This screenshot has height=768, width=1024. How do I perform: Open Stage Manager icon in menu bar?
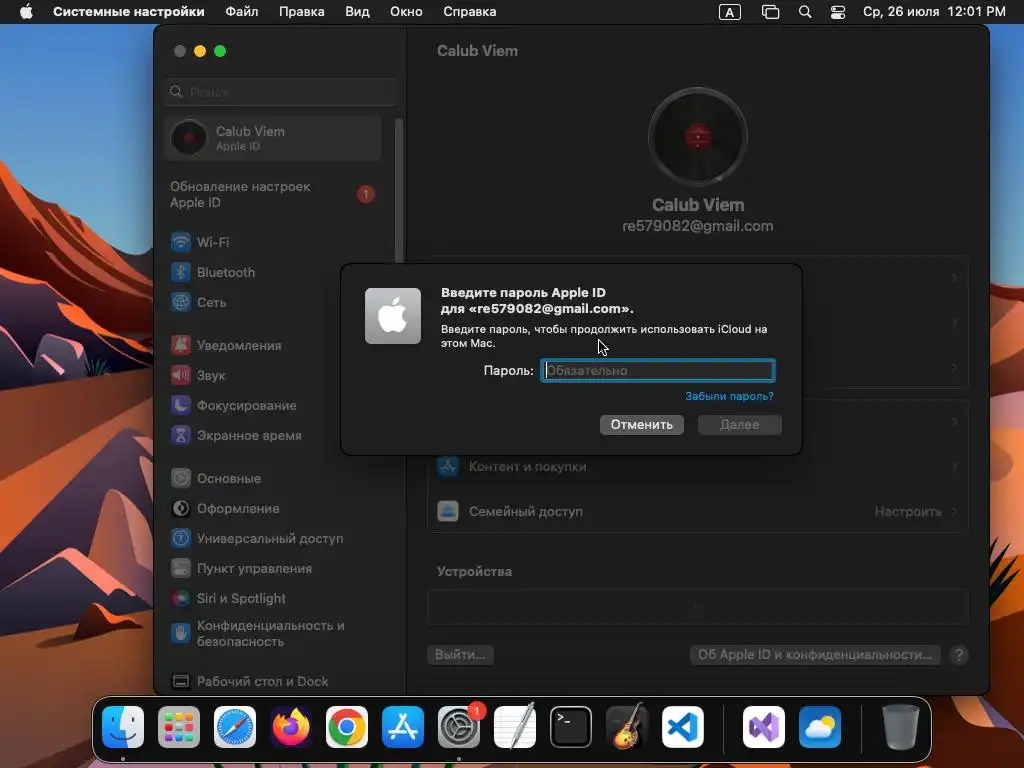pos(771,12)
